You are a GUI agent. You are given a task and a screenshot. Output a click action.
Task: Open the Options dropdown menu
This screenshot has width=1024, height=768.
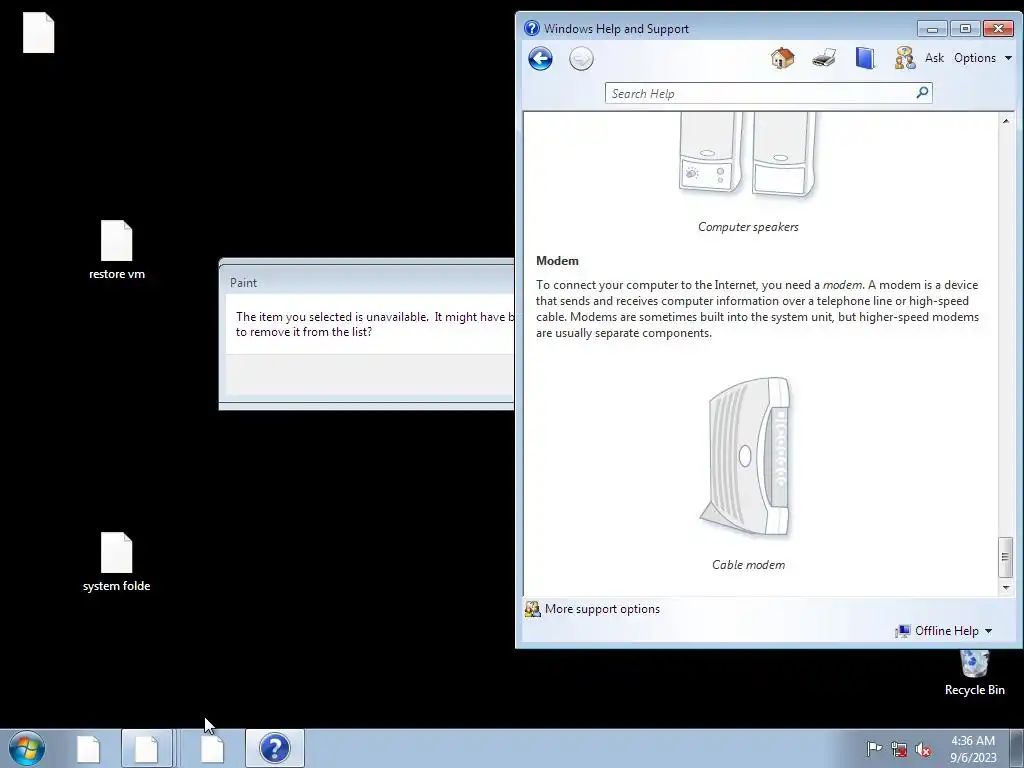[983, 58]
